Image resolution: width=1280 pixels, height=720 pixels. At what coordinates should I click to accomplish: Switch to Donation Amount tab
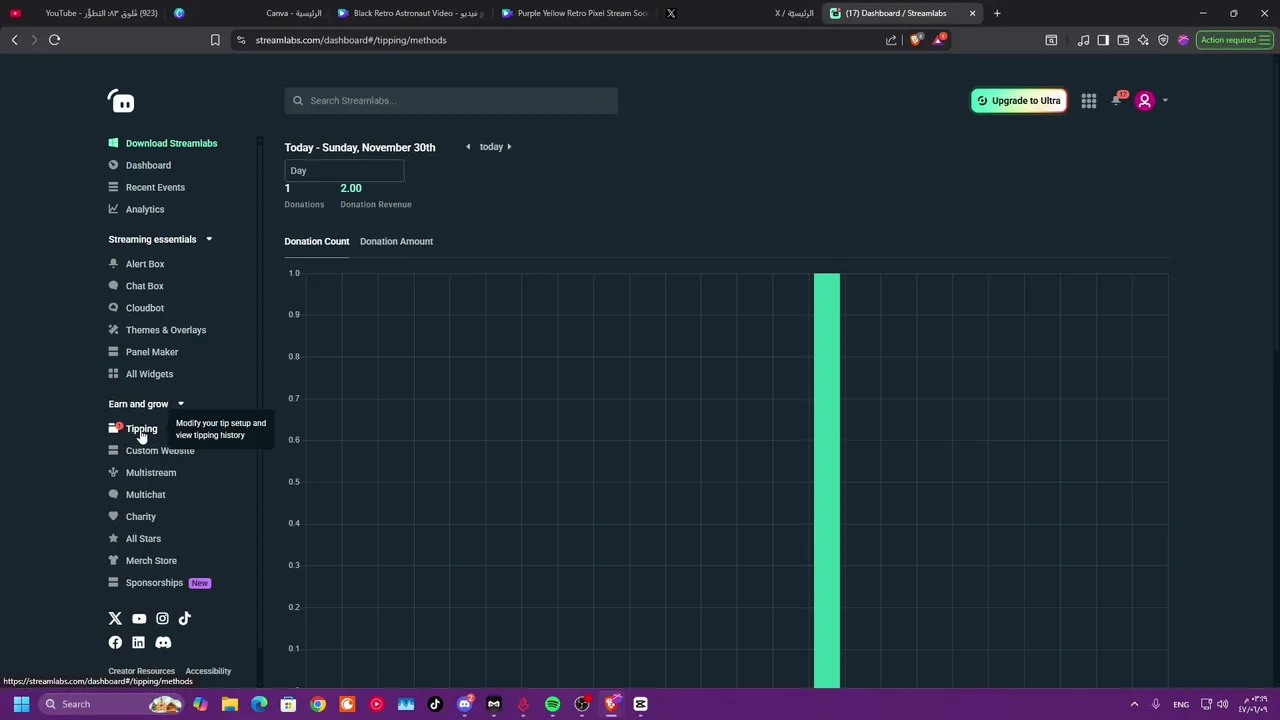tap(396, 241)
